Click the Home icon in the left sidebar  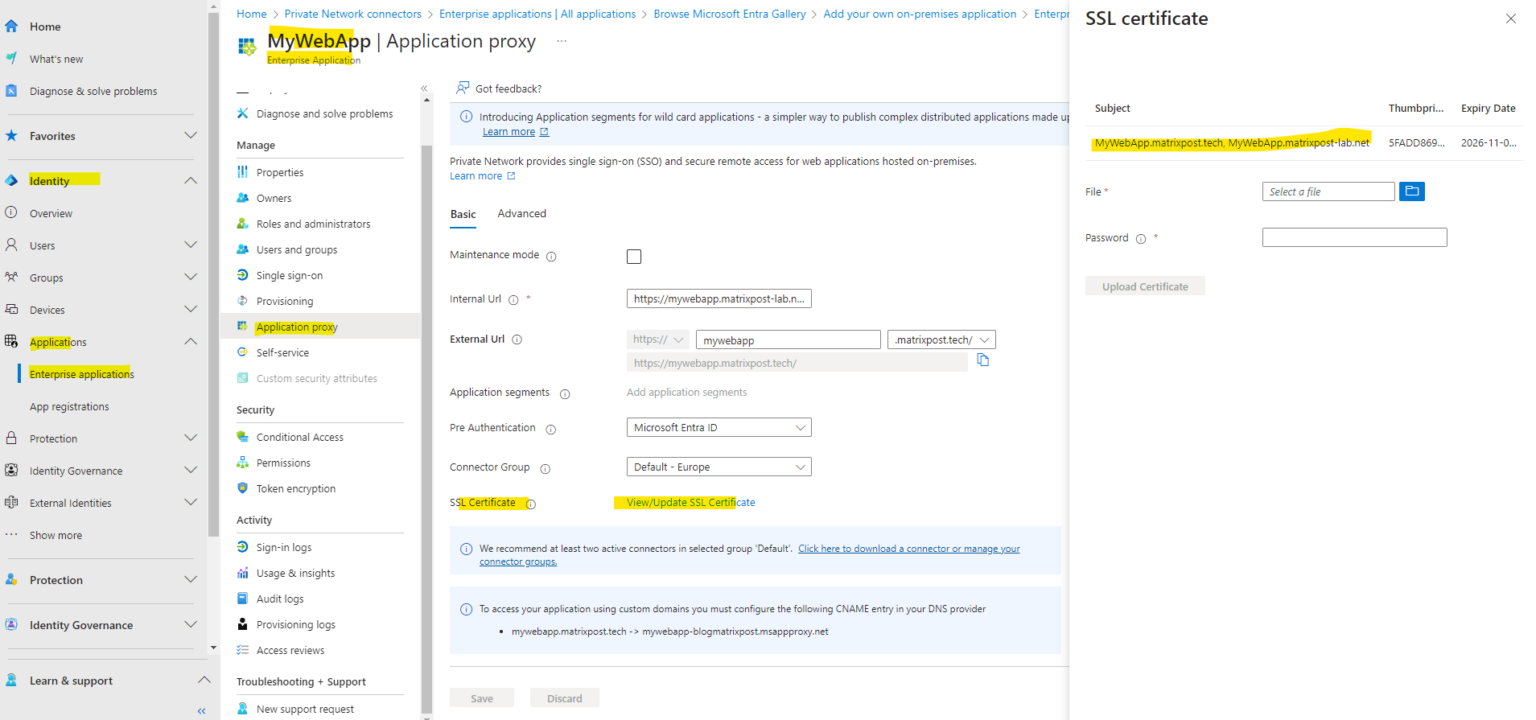point(10,26)
